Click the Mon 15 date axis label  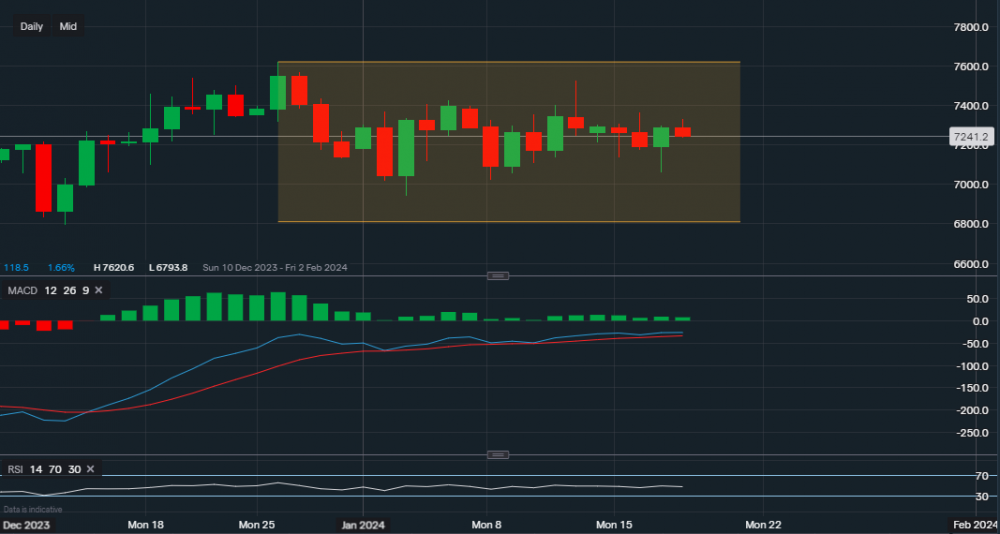[x=615, y=524]
